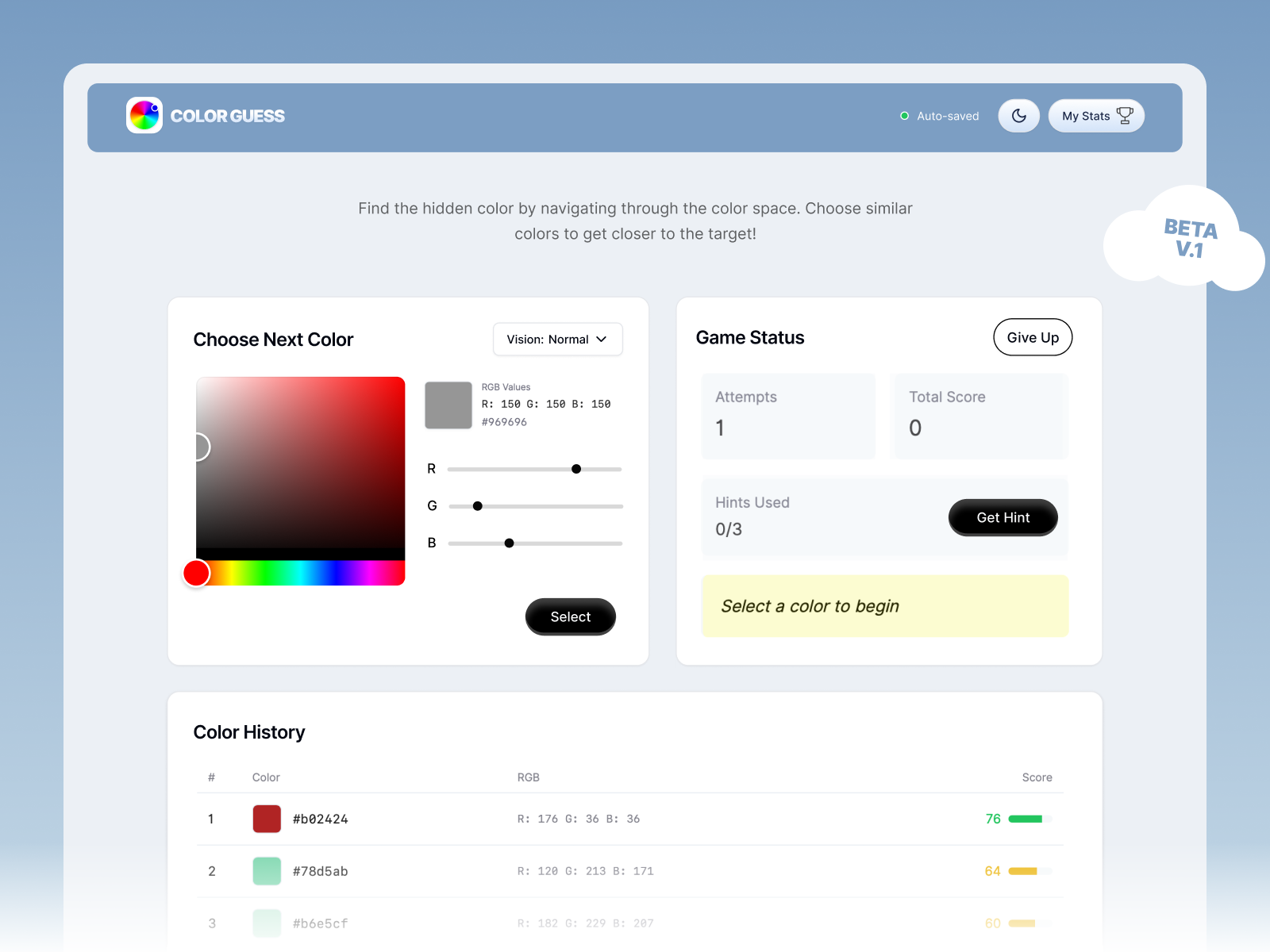Click the red #b02424 swatch in Color History
The width and height of the screenshot is (1270, 952).
(x=267, y=819)
